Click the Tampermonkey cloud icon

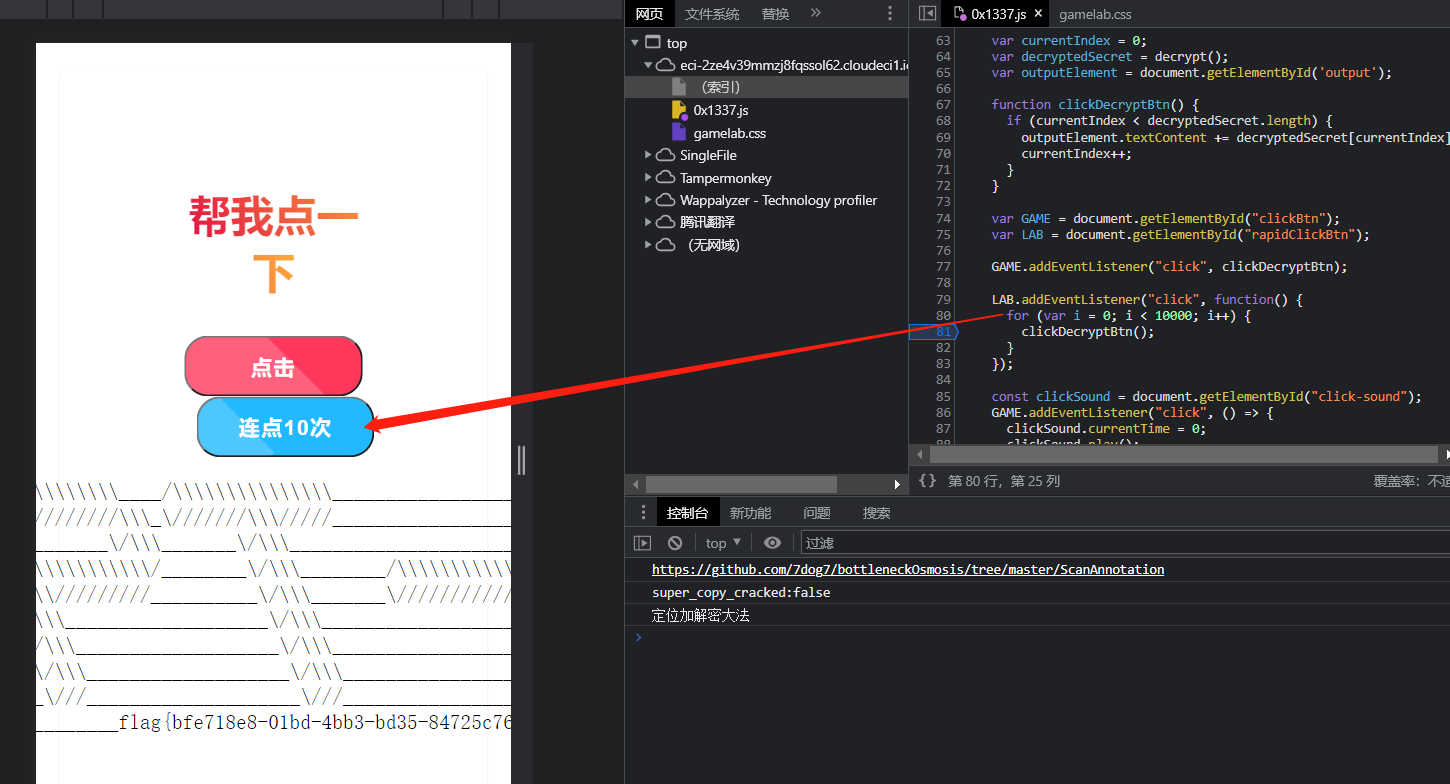pyautogui.click(x=666, y=178)
